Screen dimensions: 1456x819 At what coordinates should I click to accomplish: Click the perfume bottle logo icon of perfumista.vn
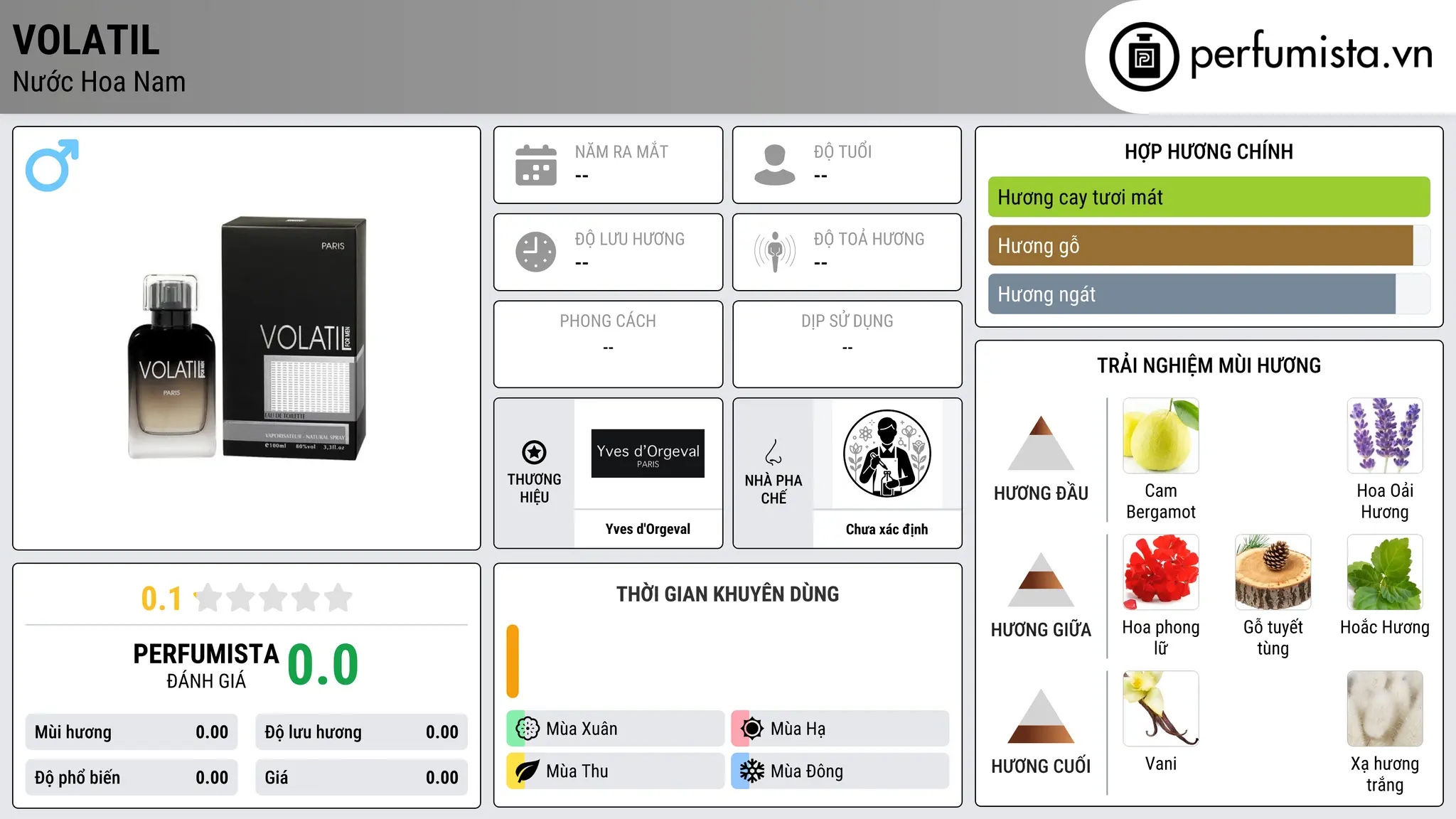[x=1144, y=57]
